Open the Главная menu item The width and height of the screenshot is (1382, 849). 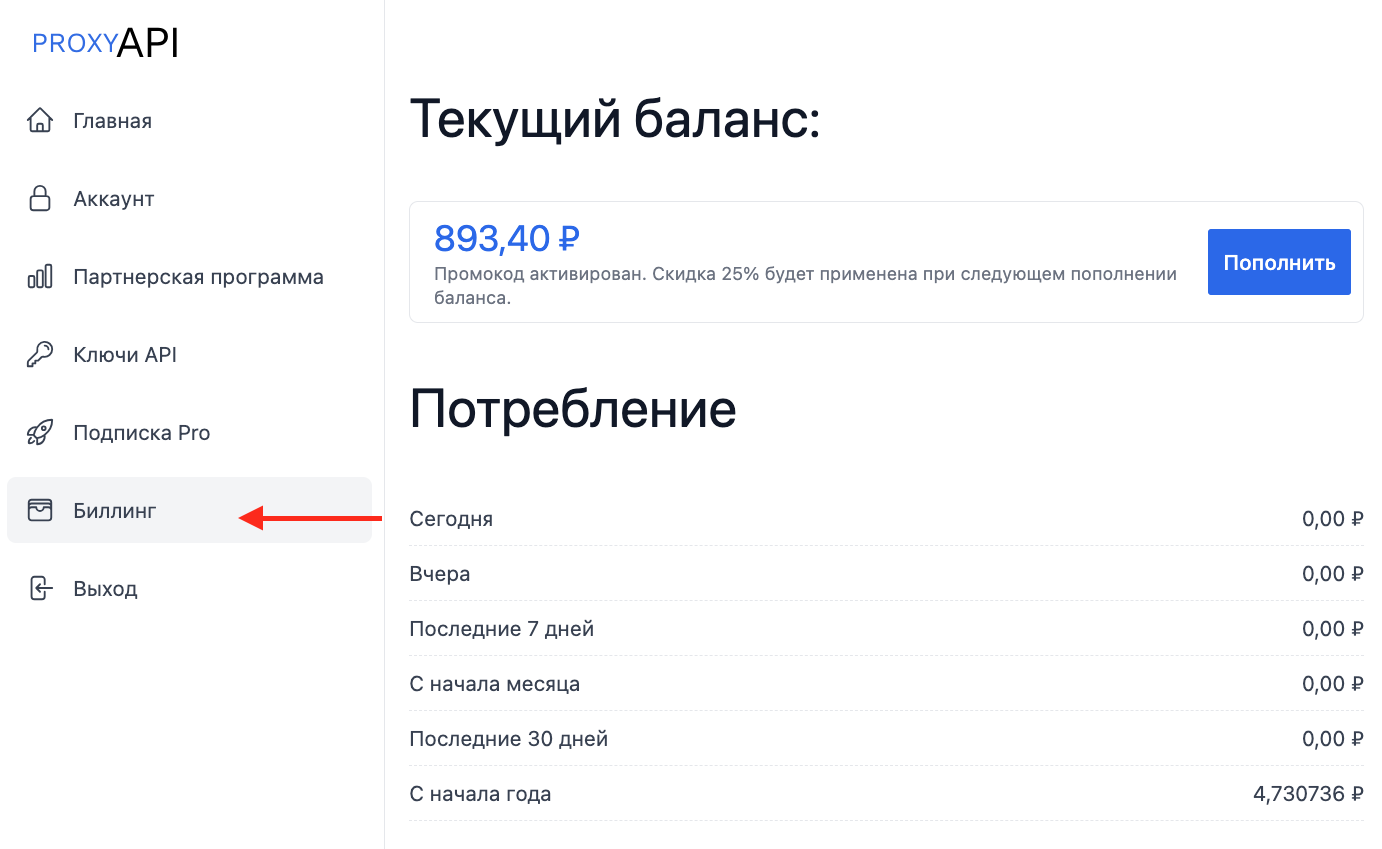112,121
